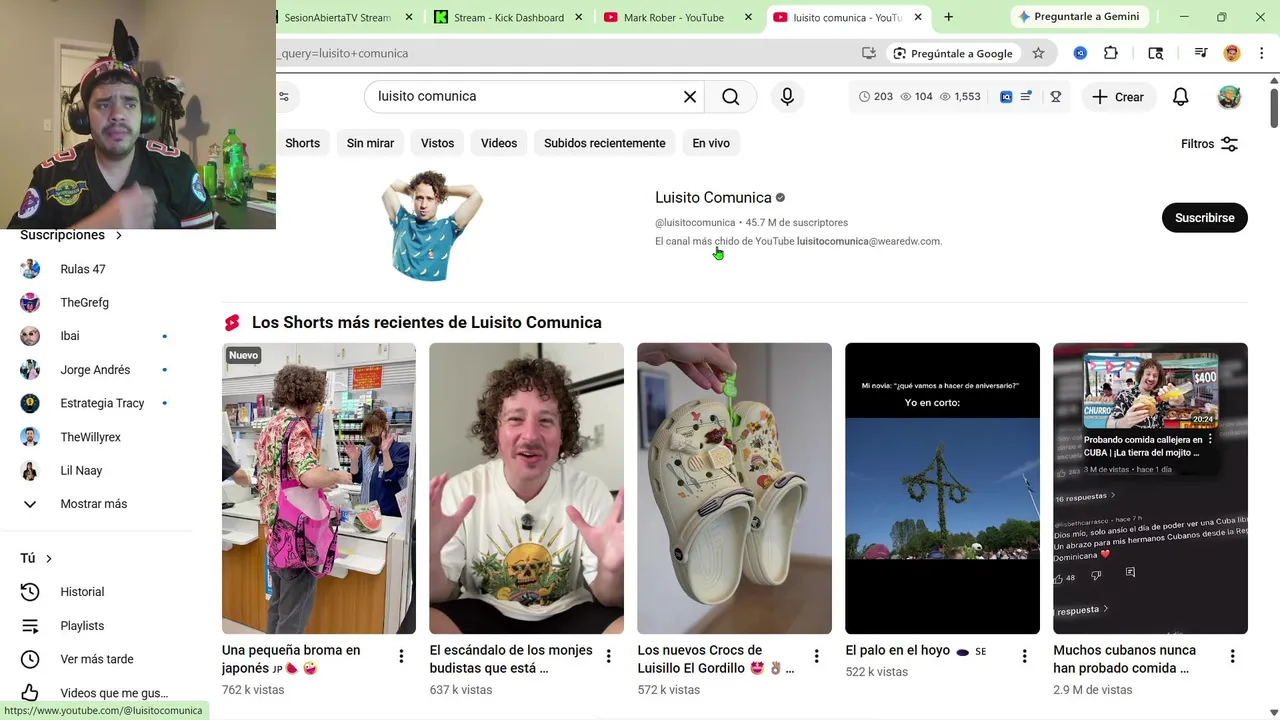The height and width of the screenshot is (720, 1280).
Task: Open YouTube notifications bell
Action: [1181, 97]
